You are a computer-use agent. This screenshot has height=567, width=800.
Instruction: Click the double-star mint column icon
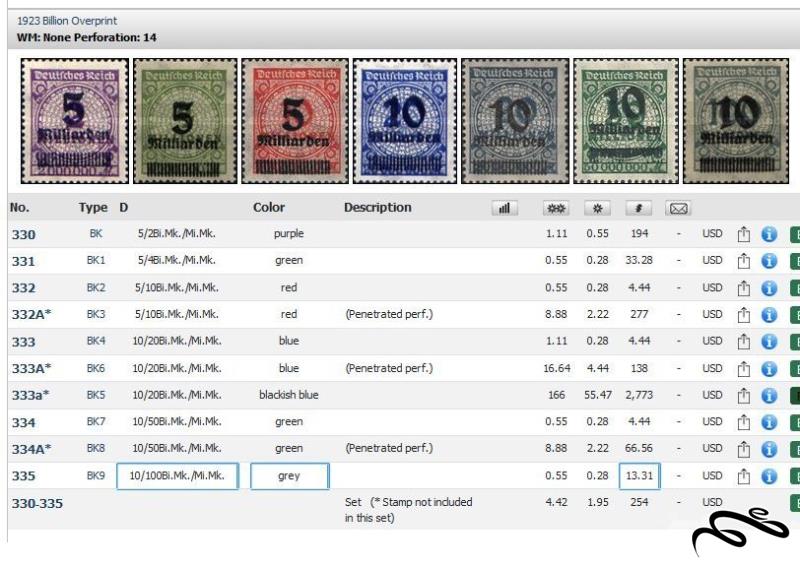(556, 208)
